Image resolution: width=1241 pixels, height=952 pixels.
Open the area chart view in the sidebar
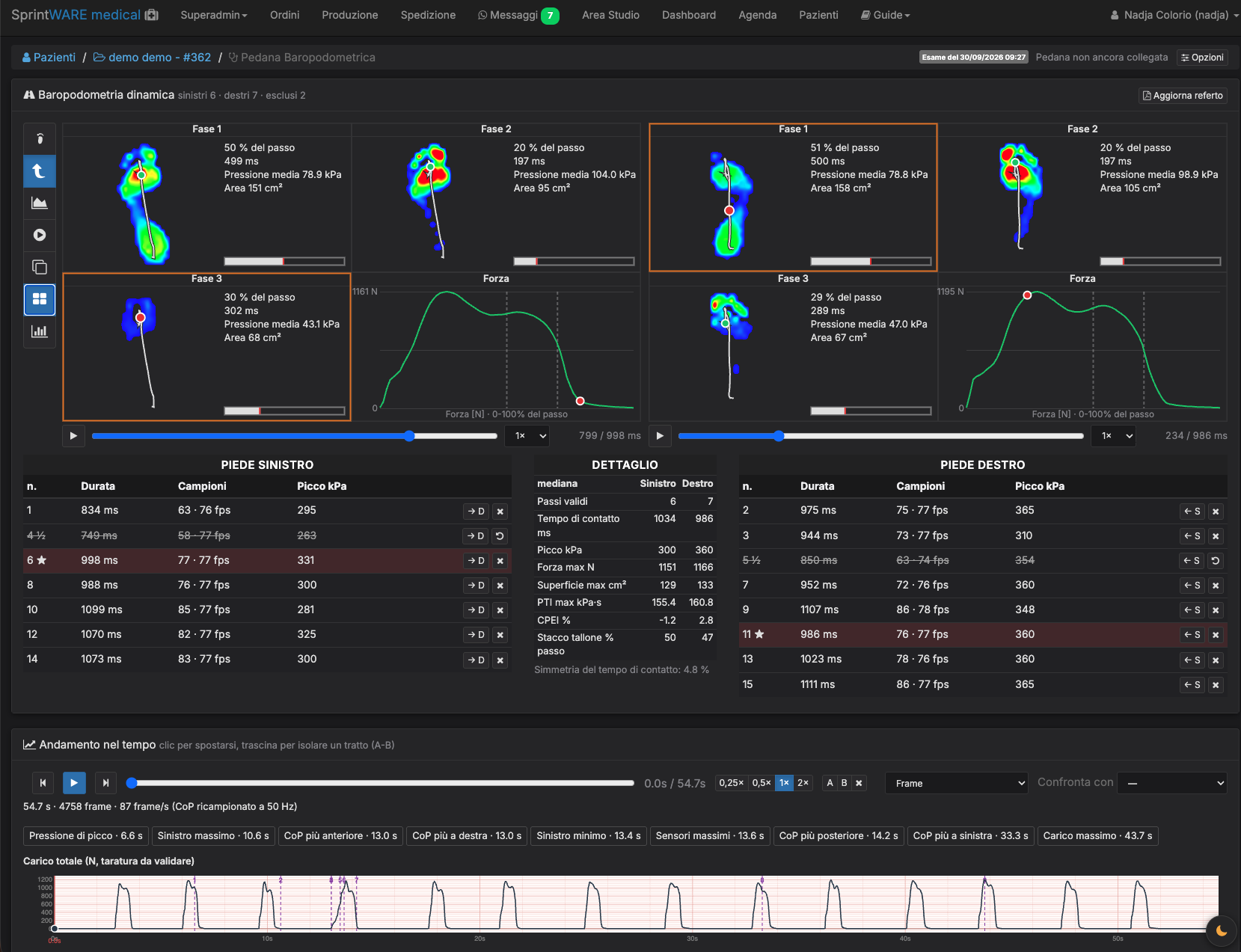tap(40, 203)
